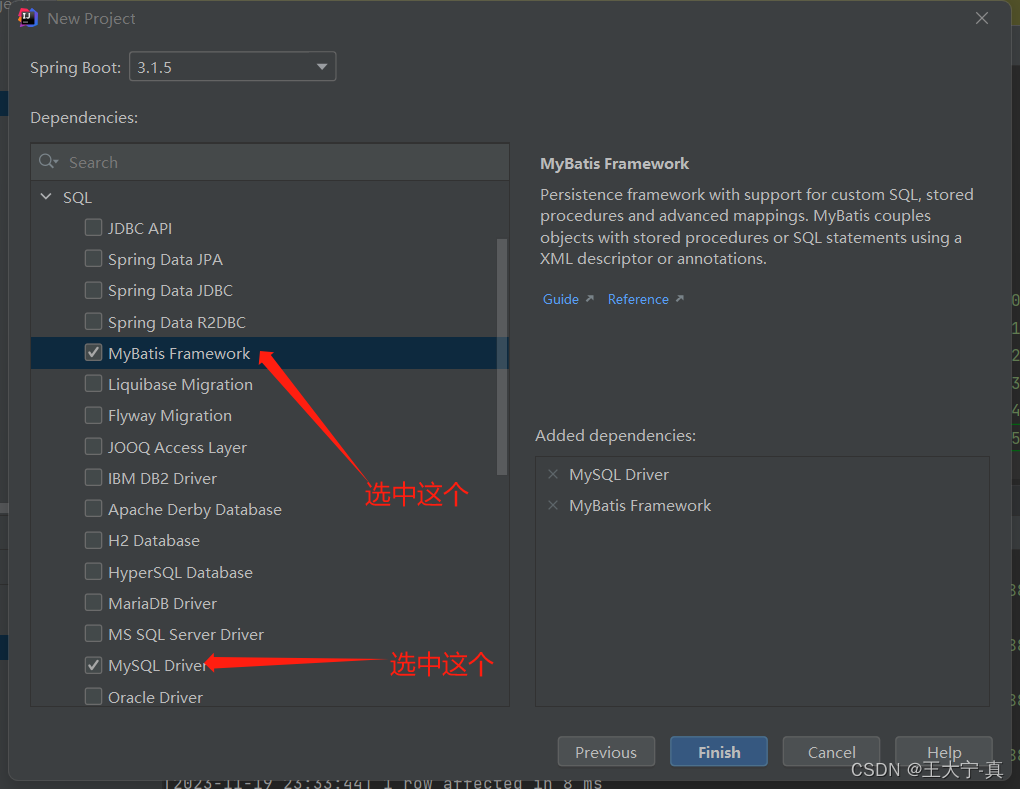The height and width of the screenshot is (789, 1020).
Task: Open the Guide link
Action: click(x=561, y=299)
